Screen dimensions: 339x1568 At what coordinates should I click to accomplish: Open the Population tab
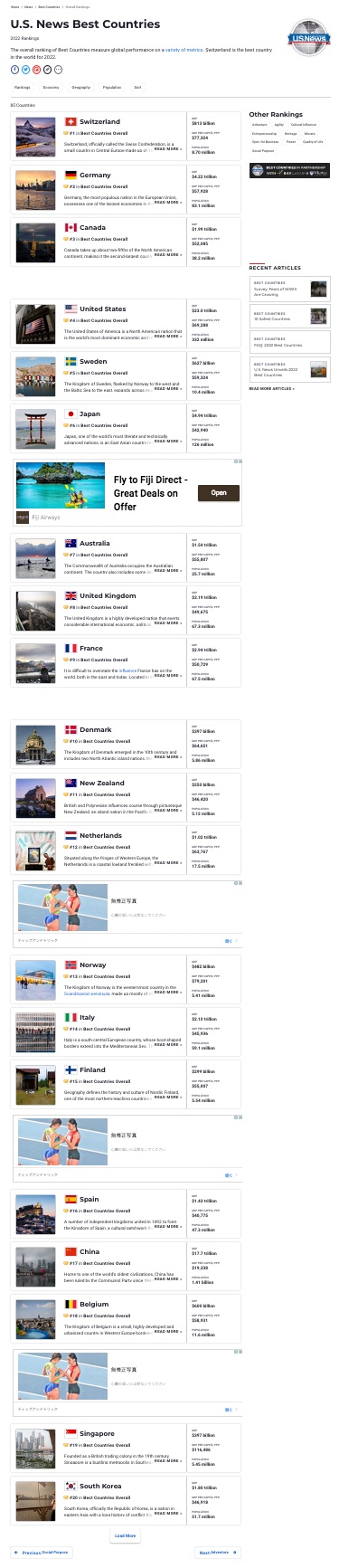tap(112, 88)
